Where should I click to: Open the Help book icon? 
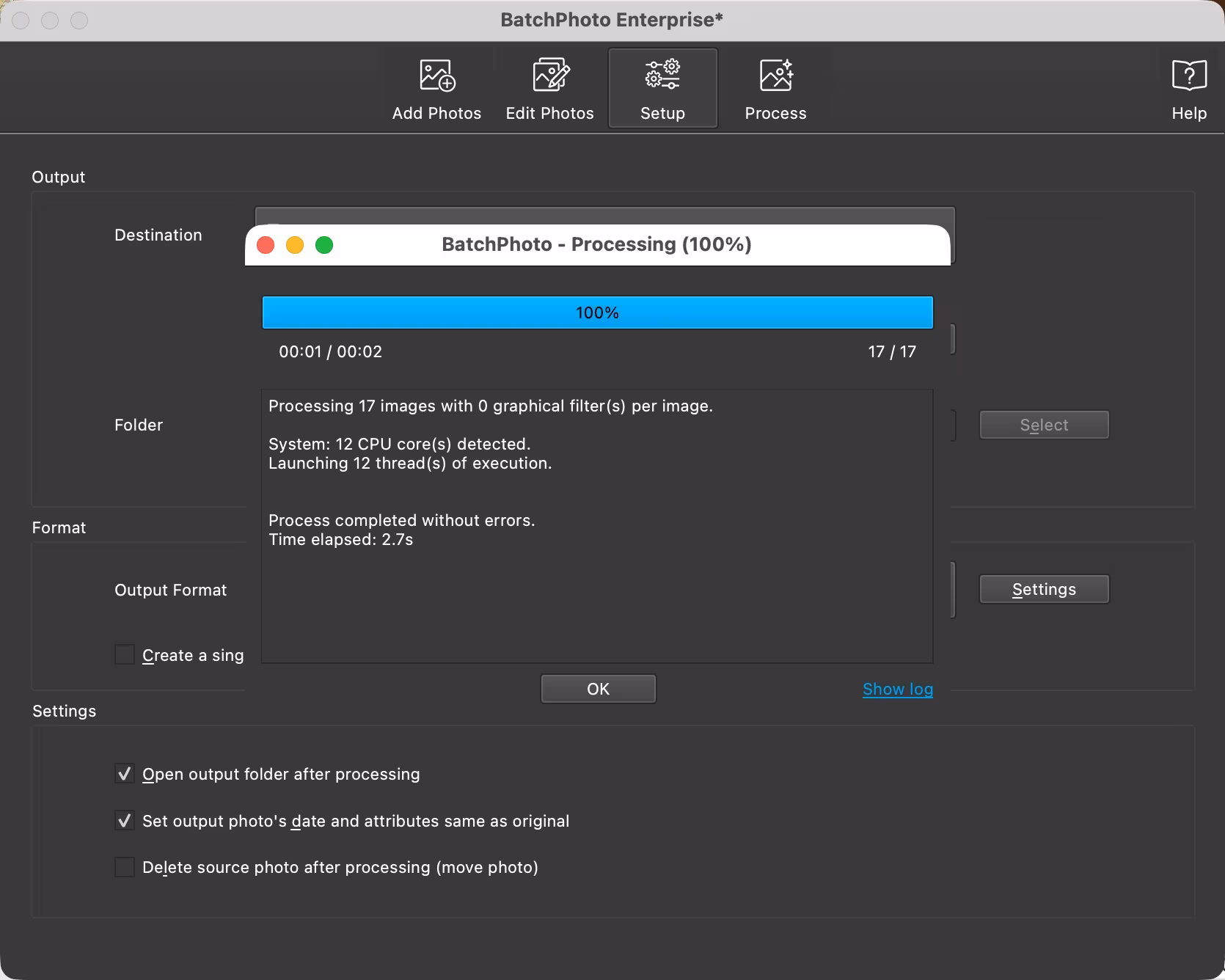[1189, 89]
